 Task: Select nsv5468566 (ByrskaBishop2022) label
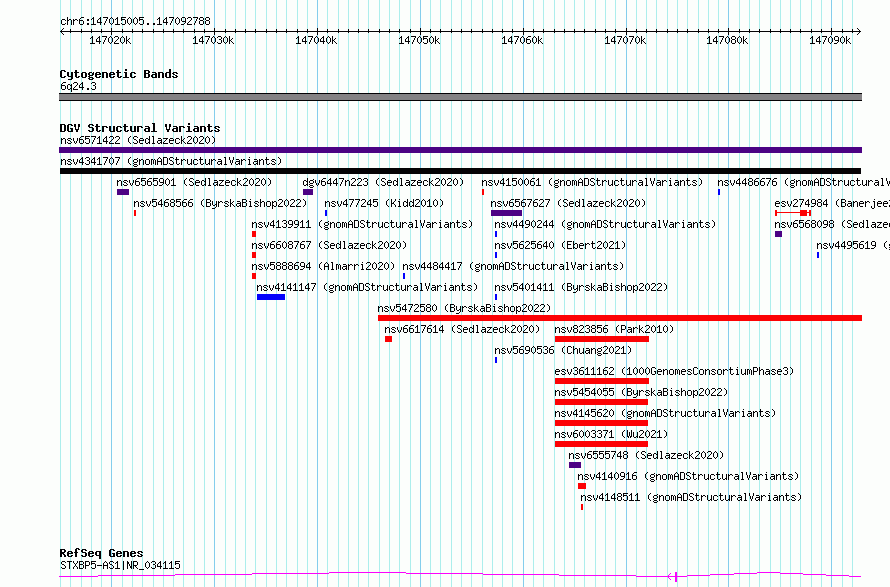(x=220, y=203)
